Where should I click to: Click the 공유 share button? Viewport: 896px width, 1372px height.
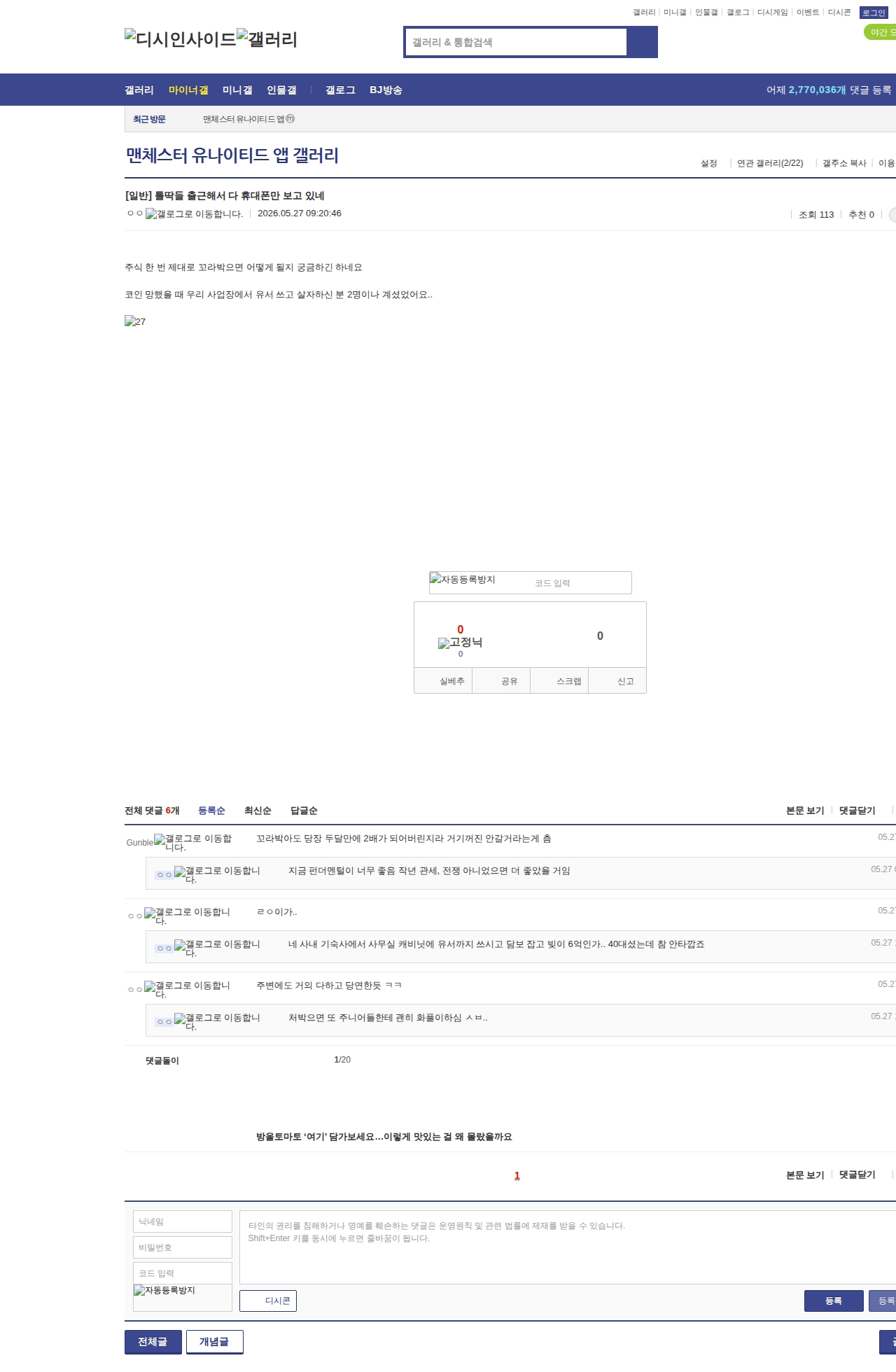[x=501, y=680]
